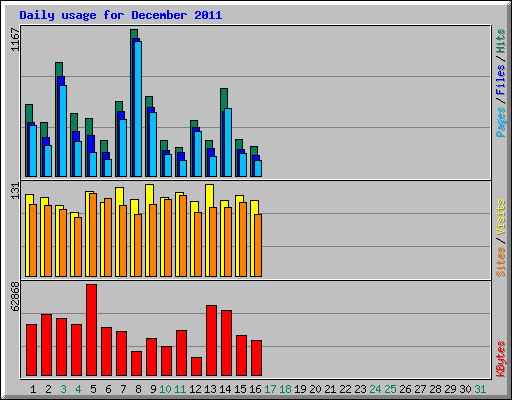Click the Visits legend label
This screenshot has height=400, width=512.
click(500, 217)
